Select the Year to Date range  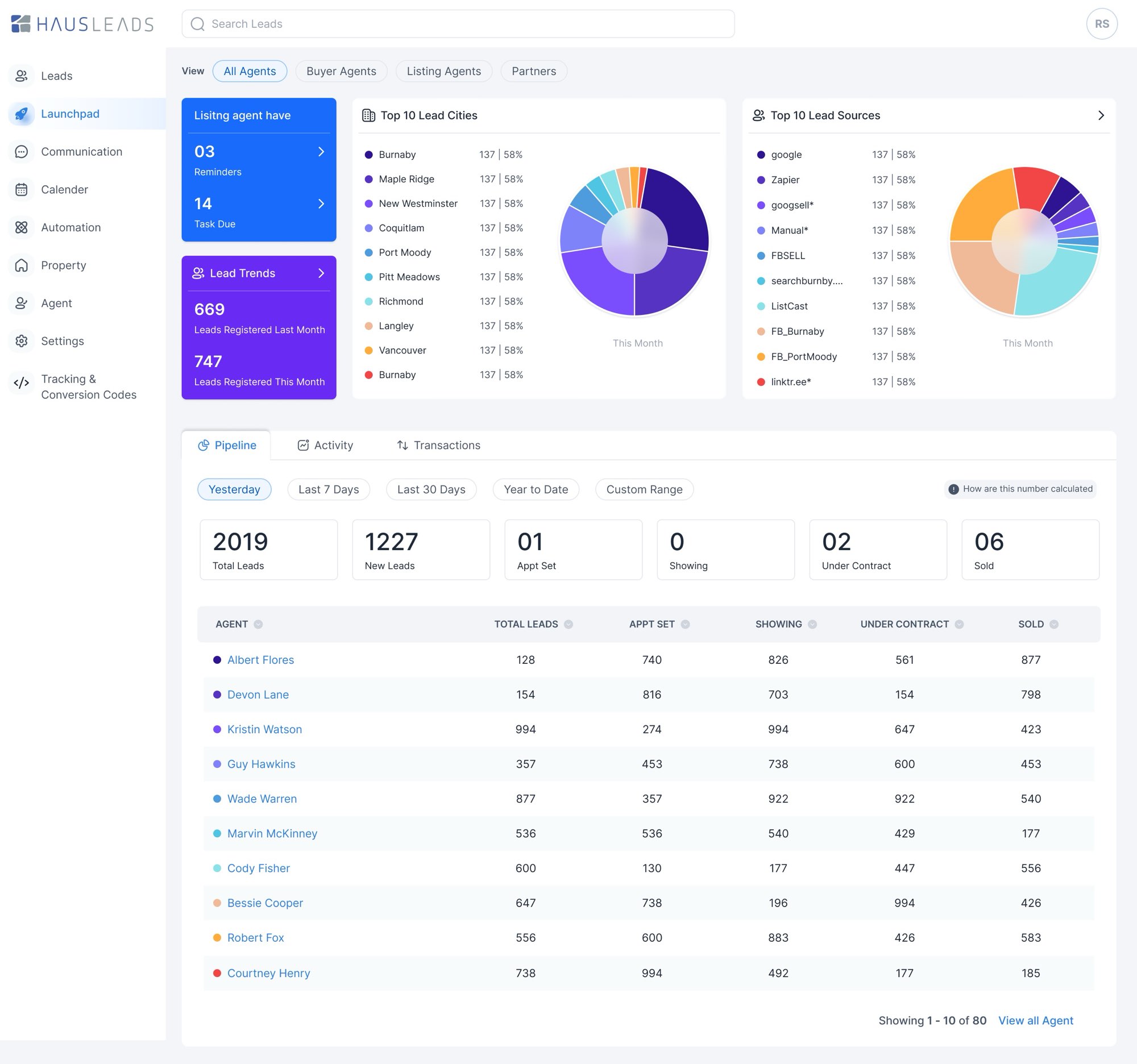pyautogui.click(x=536, y=489)
